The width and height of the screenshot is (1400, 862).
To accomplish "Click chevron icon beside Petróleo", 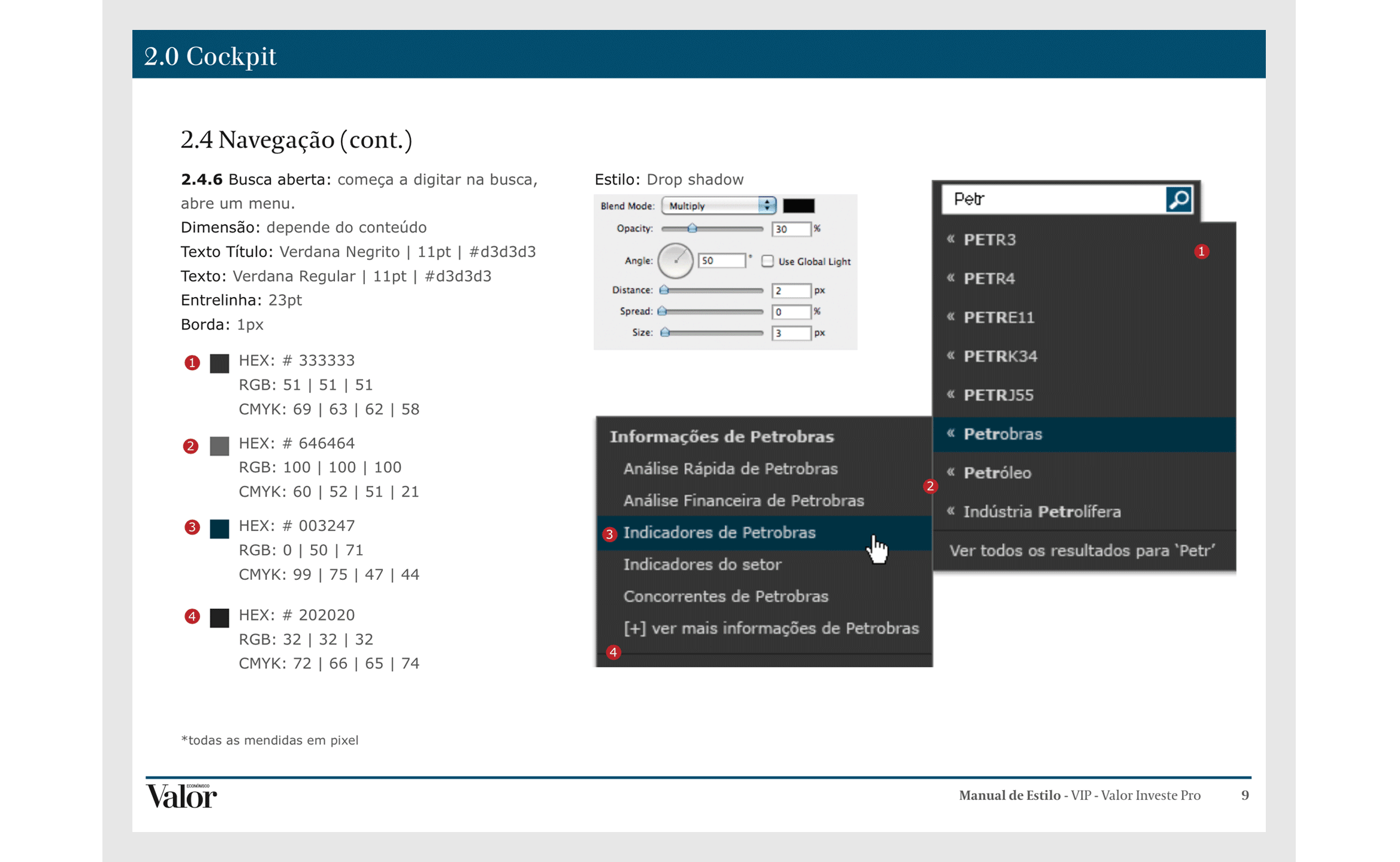I will [951, 472].
